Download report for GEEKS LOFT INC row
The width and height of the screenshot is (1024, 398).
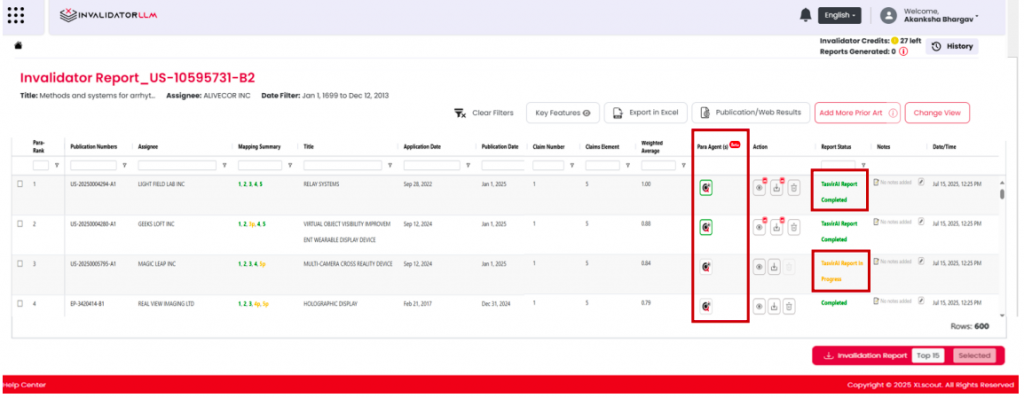(x=776, y=227)
